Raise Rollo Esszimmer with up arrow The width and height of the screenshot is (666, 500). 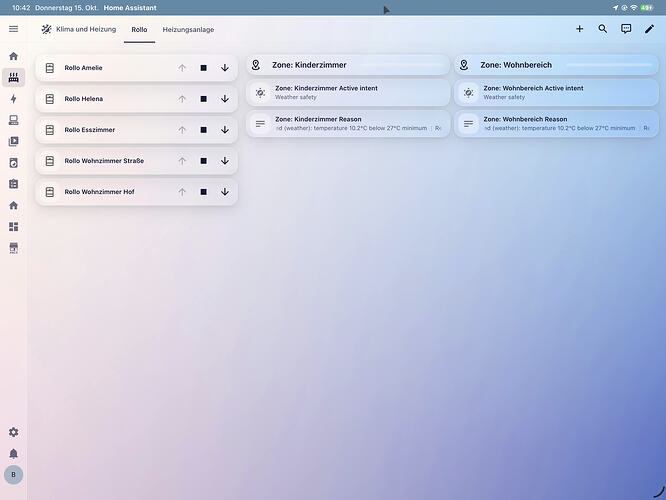[182, 130]
